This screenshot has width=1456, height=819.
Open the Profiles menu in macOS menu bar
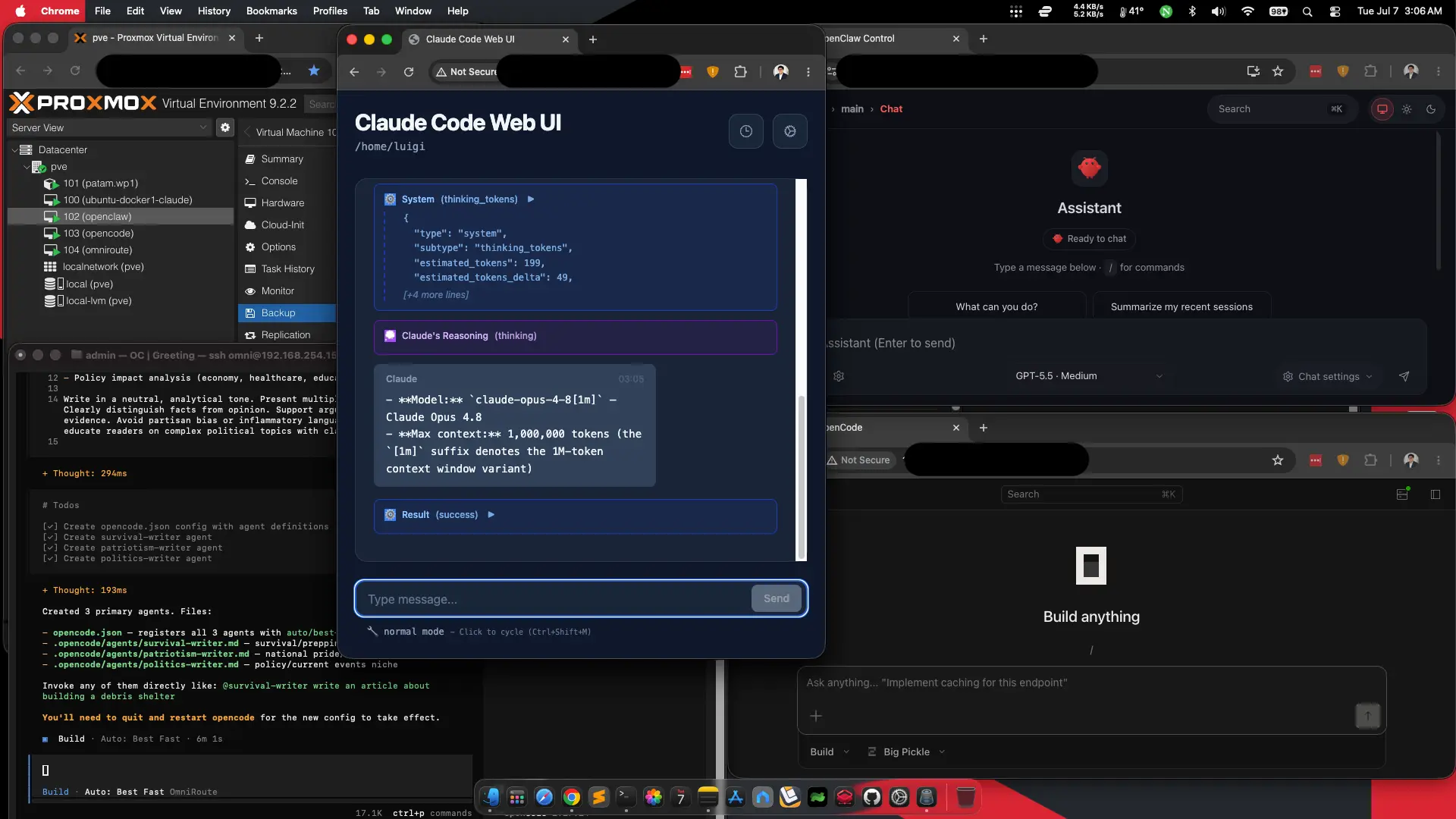pos(330,11)
